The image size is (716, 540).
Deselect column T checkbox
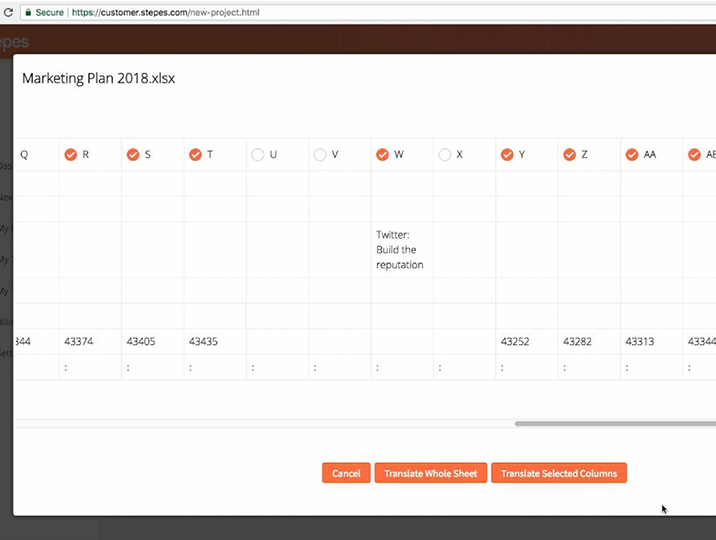tap(195, 155)
